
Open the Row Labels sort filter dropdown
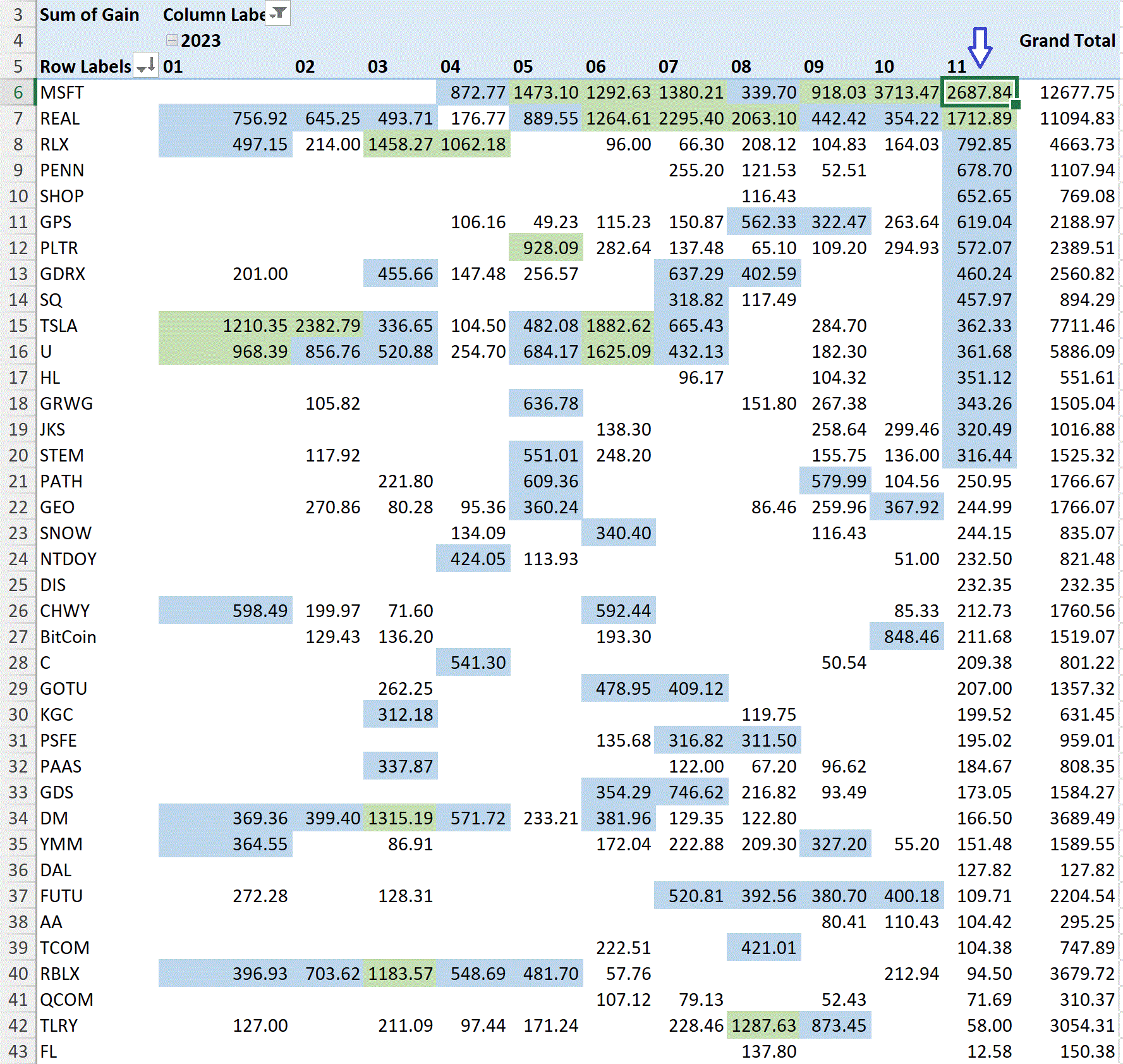pos(147,66)
